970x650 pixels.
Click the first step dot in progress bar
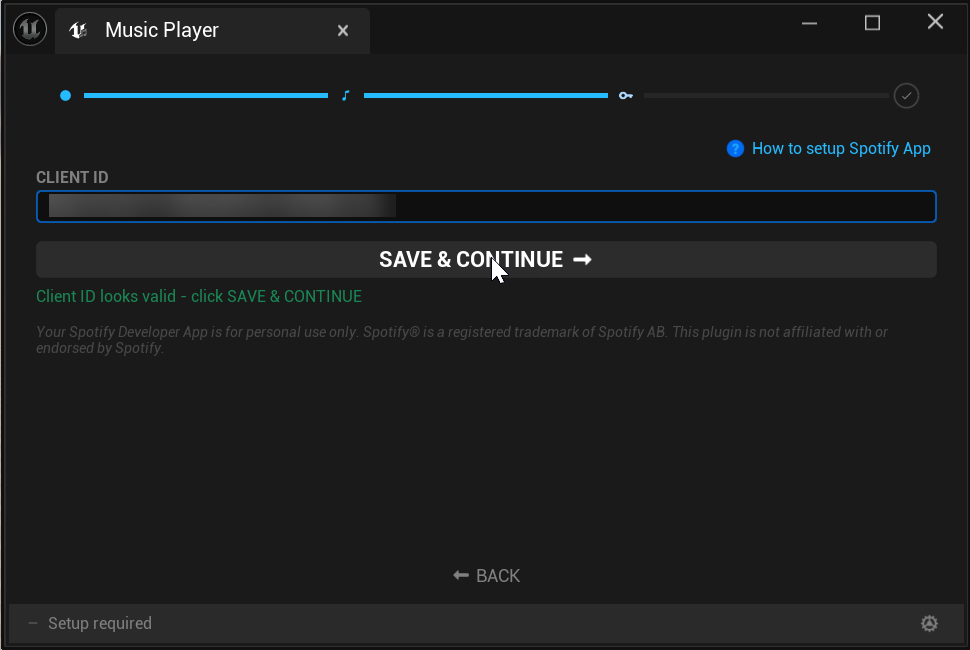click(x=66, y=95)
